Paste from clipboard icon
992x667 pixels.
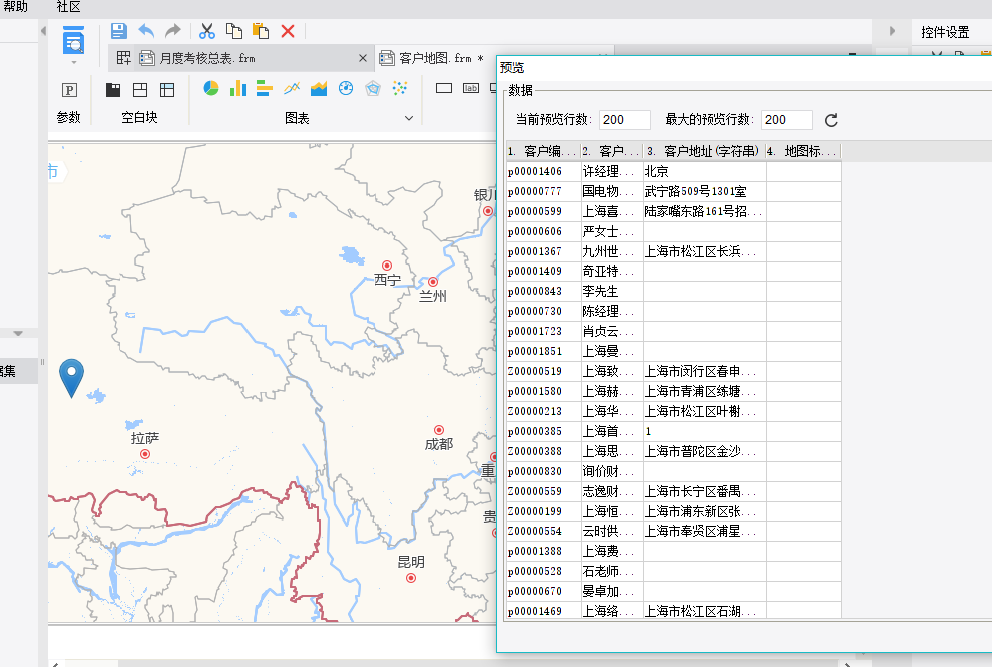(x=261, y=31)
